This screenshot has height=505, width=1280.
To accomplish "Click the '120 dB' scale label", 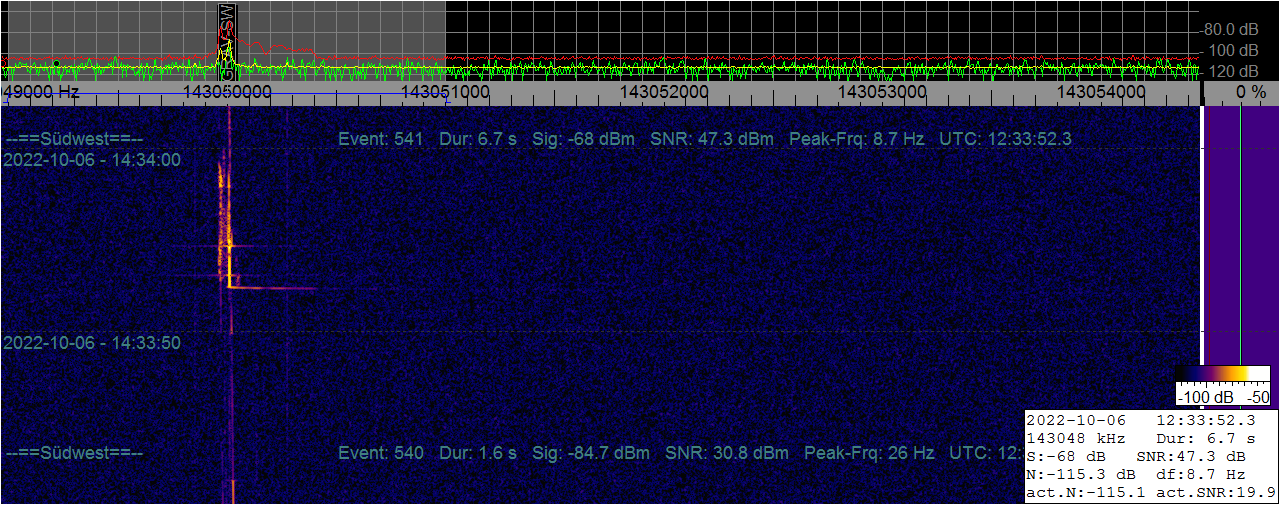I will coord(1234,72).
